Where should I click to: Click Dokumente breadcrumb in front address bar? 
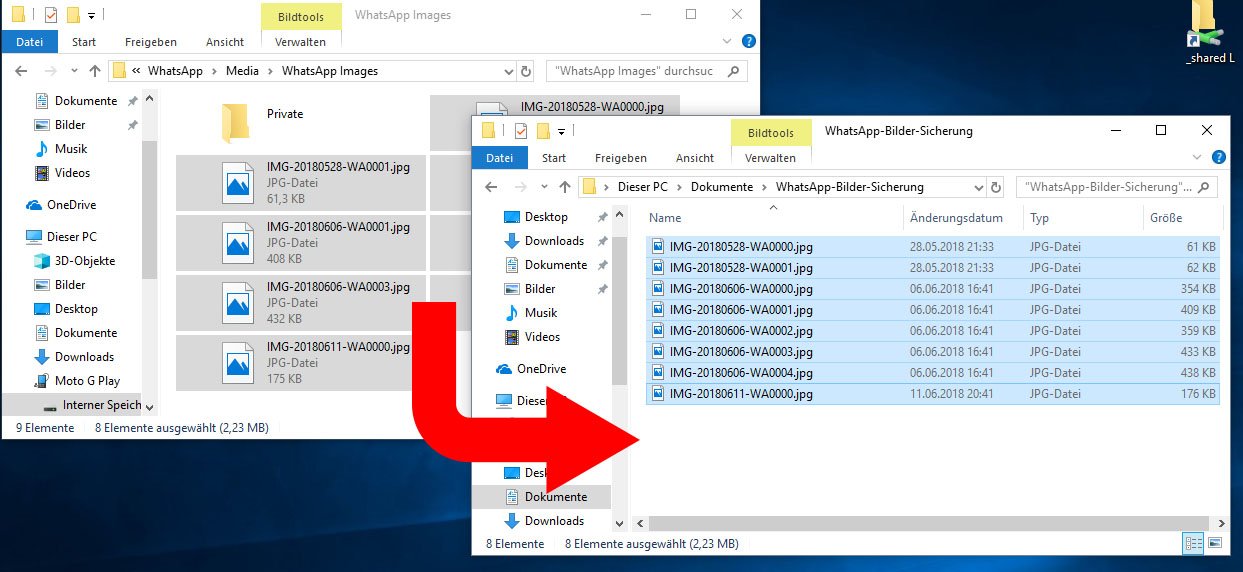(722, 187)
